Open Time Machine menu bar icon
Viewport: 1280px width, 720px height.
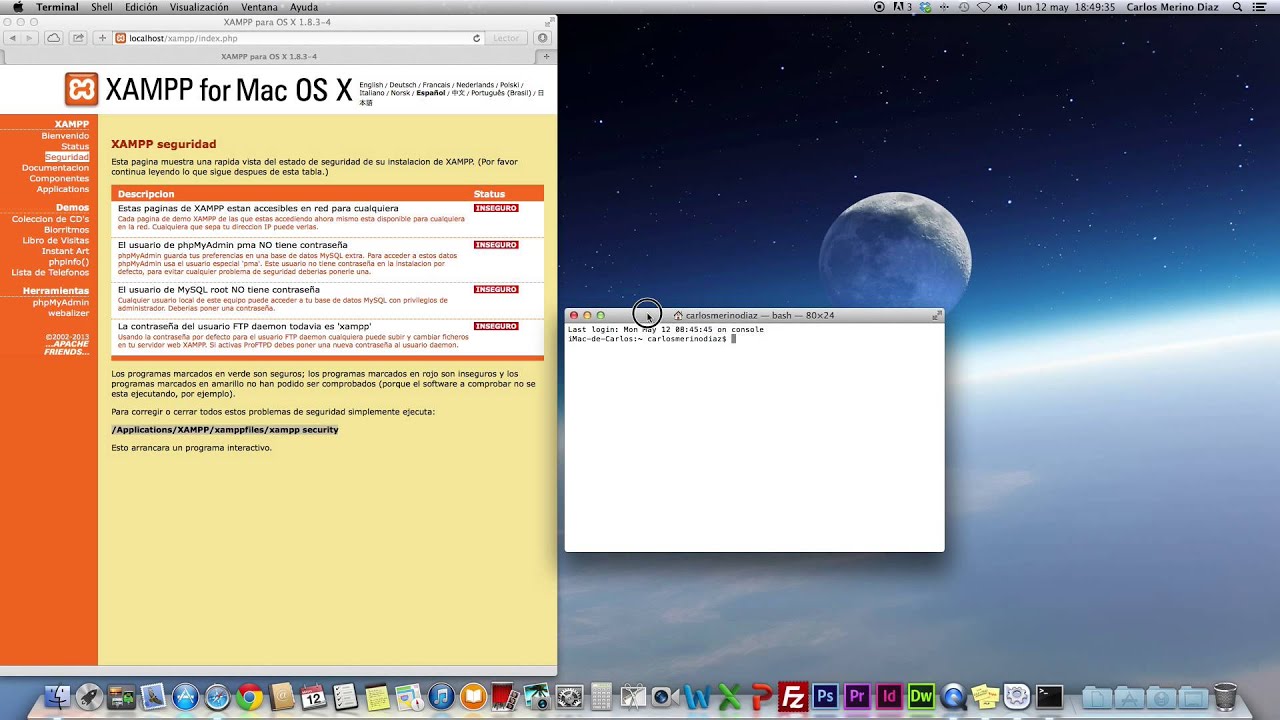point(962,7)
